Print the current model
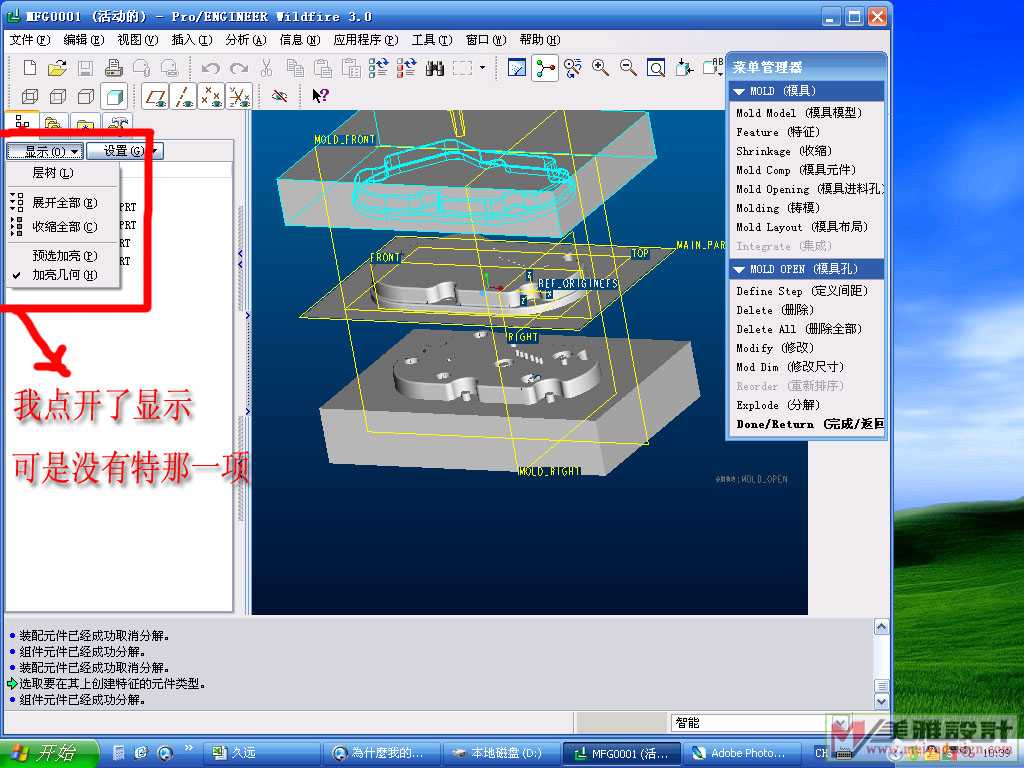 (114, 68)
